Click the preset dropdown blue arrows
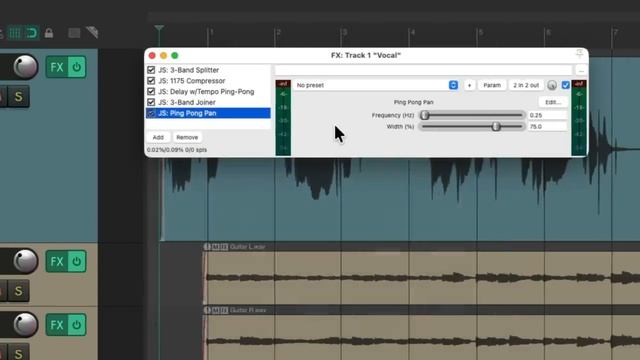This screenshot has width=640, height=360. 453,85
